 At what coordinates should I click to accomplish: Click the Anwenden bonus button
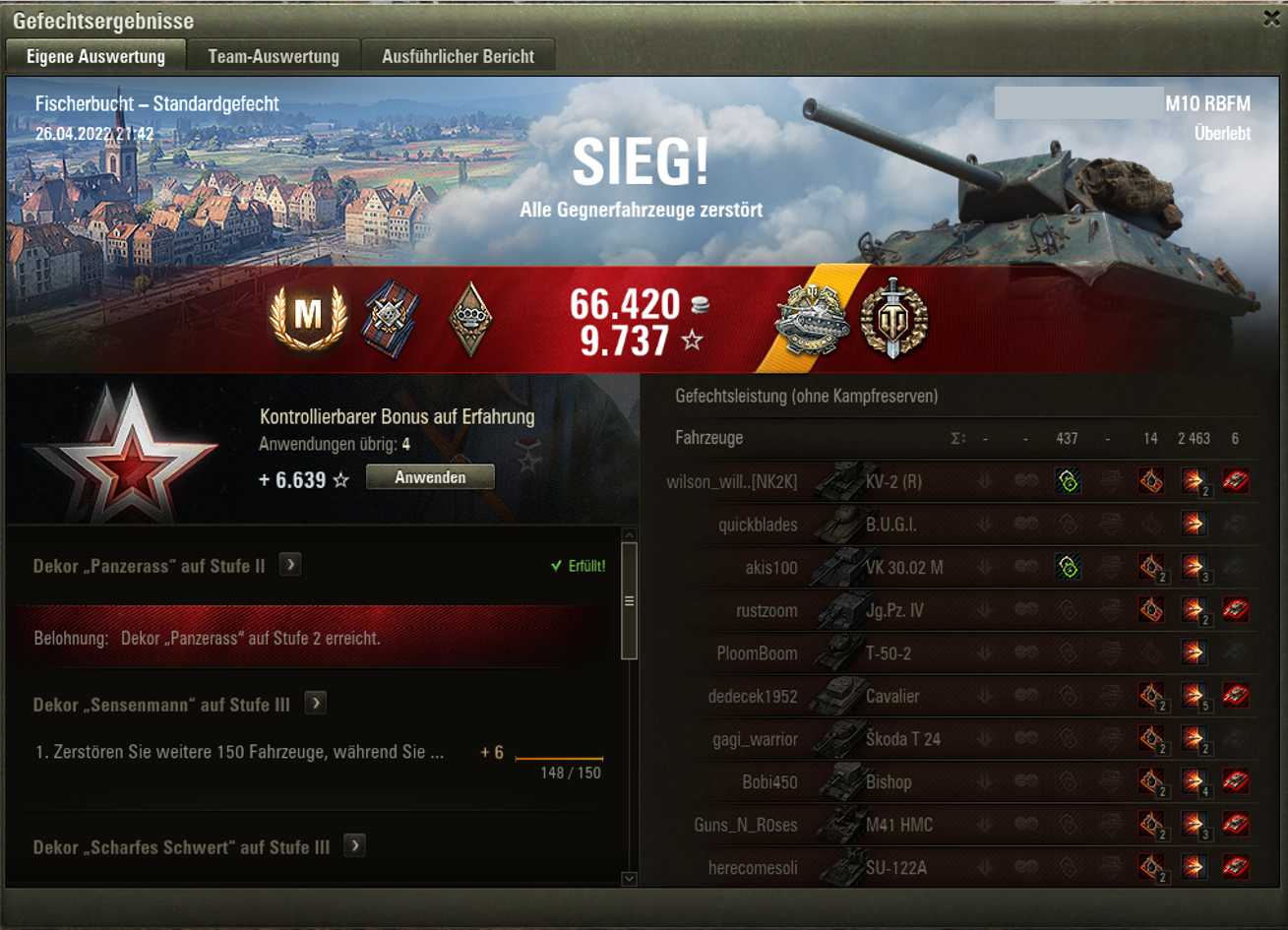430,477
